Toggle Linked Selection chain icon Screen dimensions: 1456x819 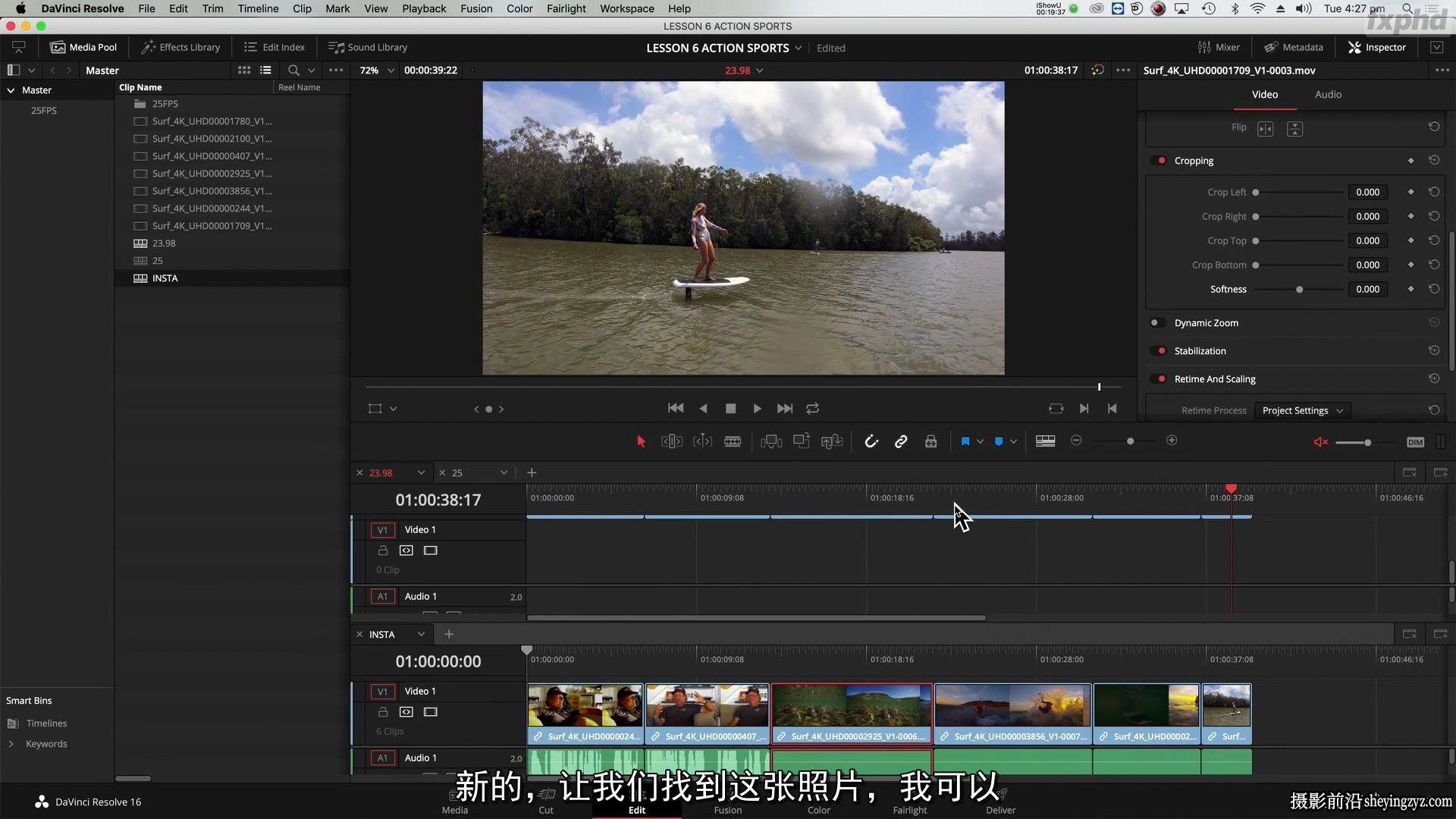901,441
